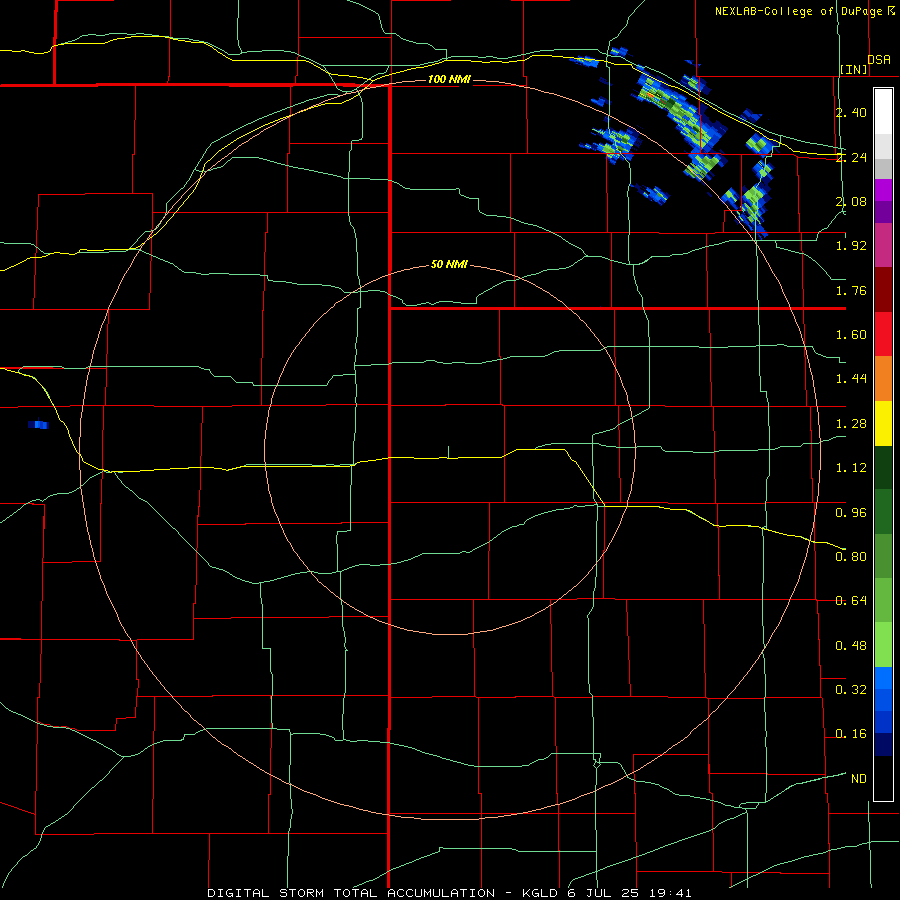Click the 50 NMI range ring label
The width and height of the screenshot is (900, 900).
coord(449,265)
